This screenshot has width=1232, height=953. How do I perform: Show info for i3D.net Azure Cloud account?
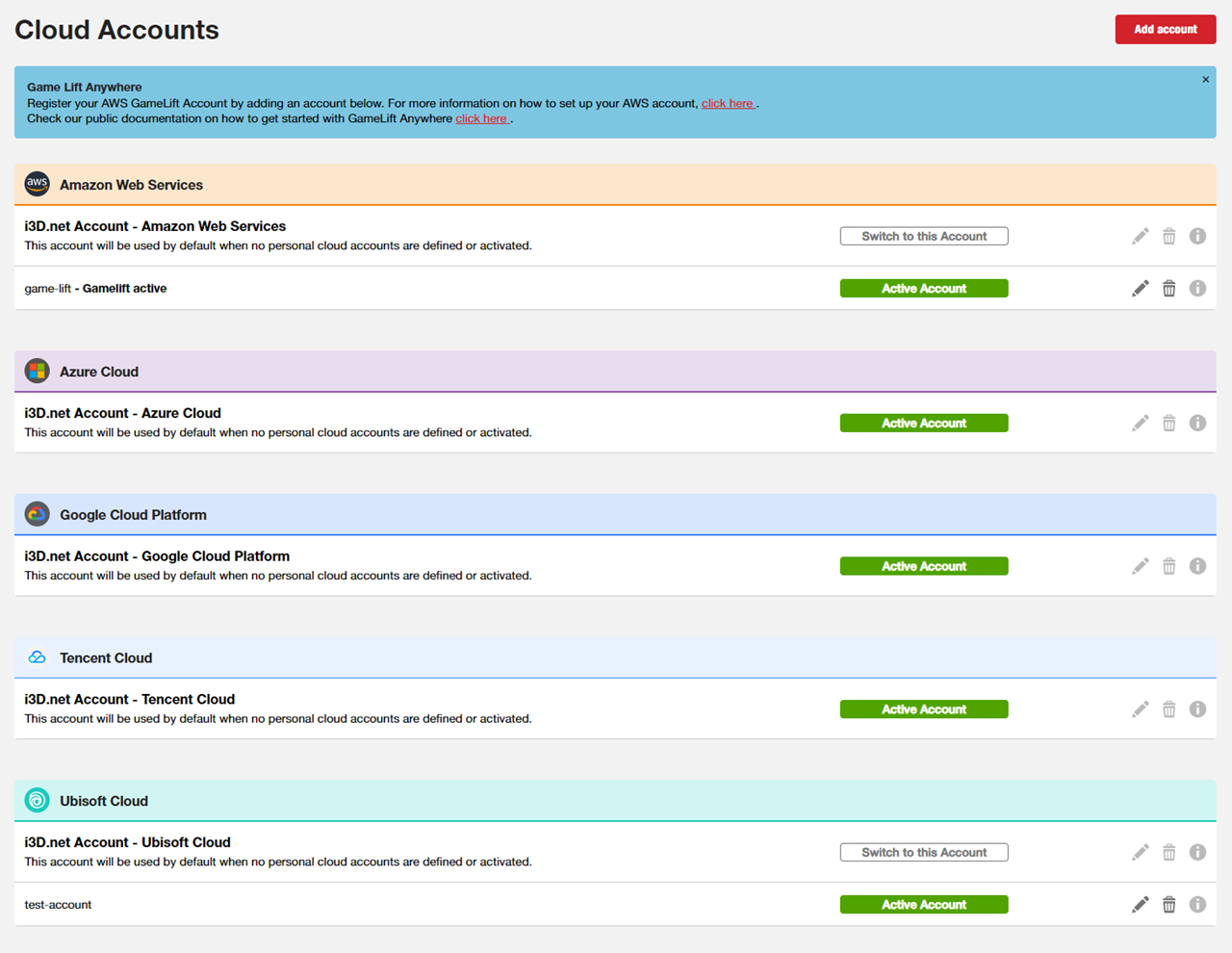coord(1197,423)
